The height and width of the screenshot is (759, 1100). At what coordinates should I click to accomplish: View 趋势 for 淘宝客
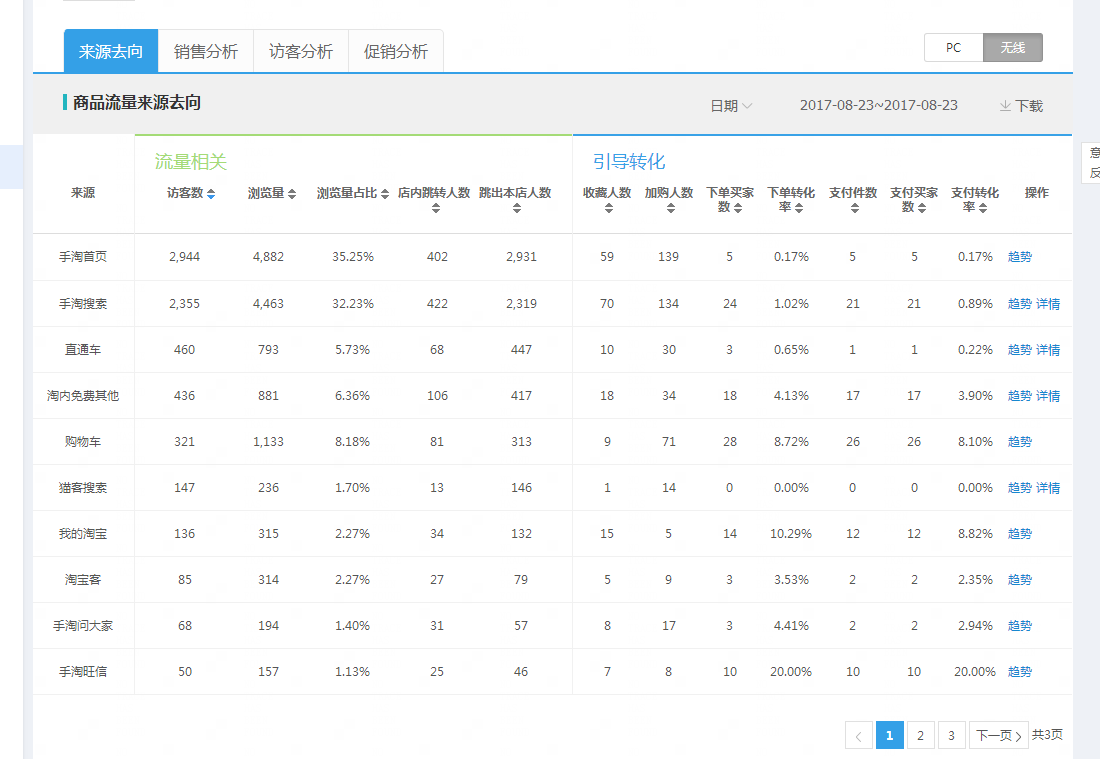pos(1019,579)
